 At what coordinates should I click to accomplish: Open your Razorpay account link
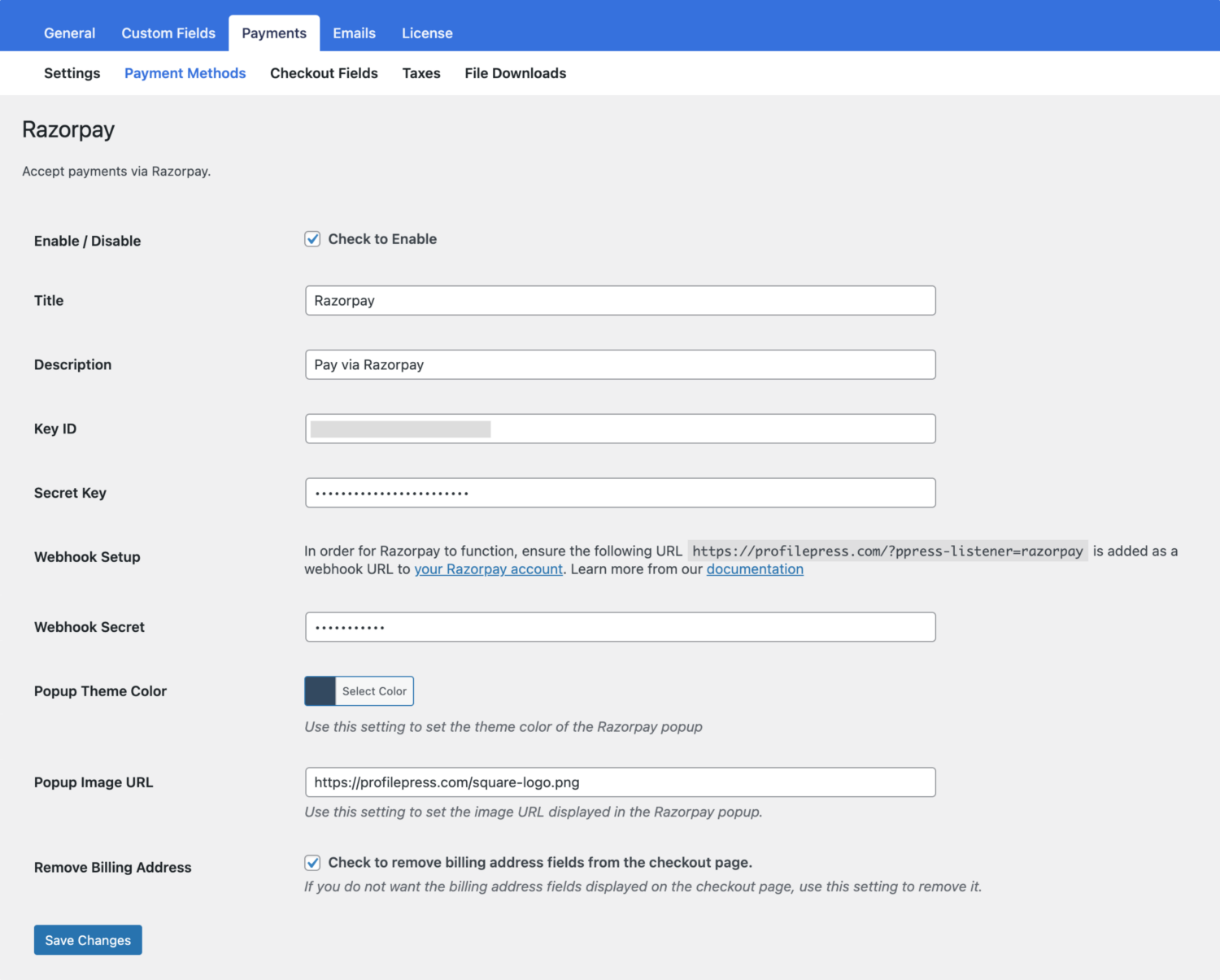tap(488, 568)
